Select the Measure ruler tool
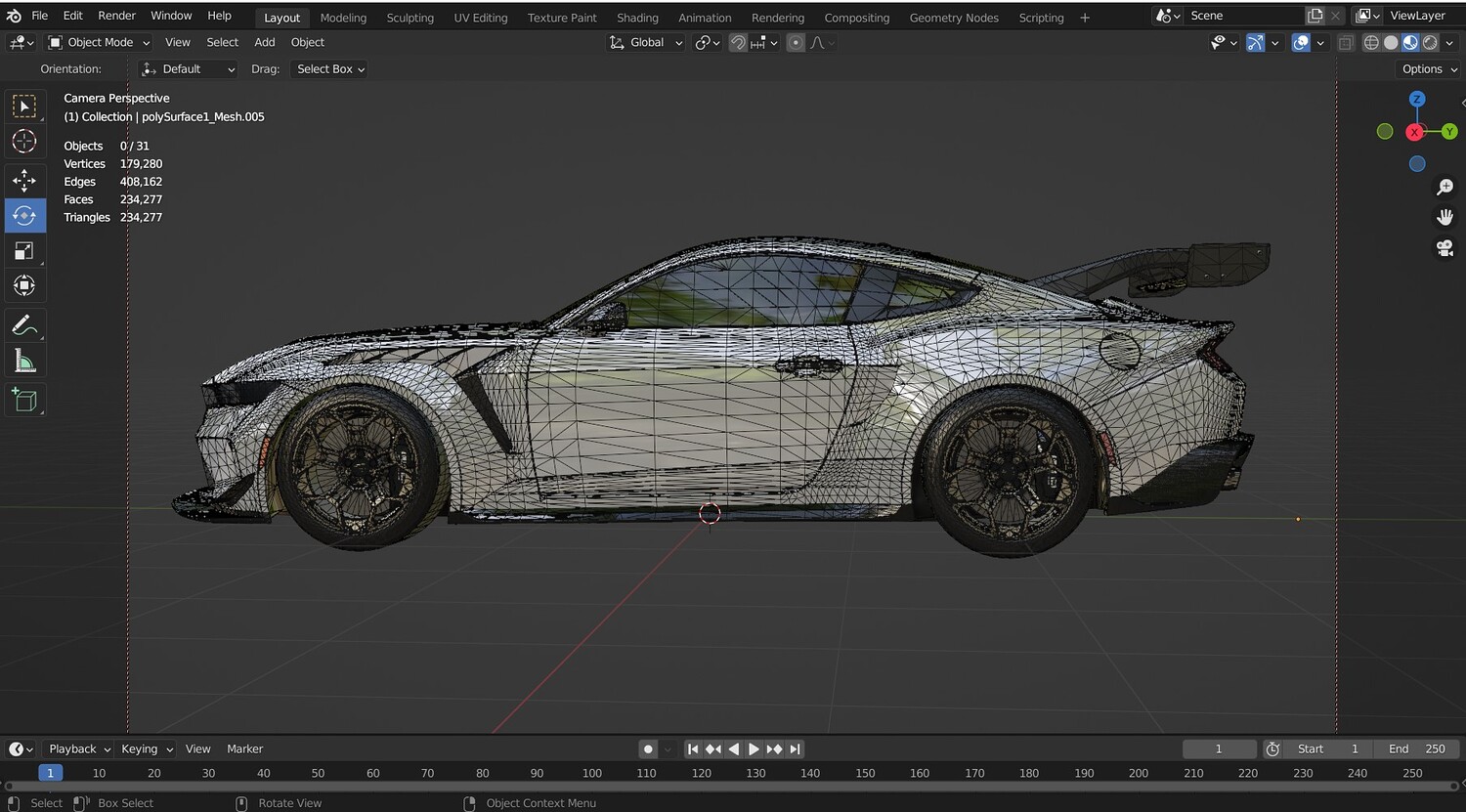Image resolution: width=1466 pixels, height=812 pixels. click(x=24, y=362)
